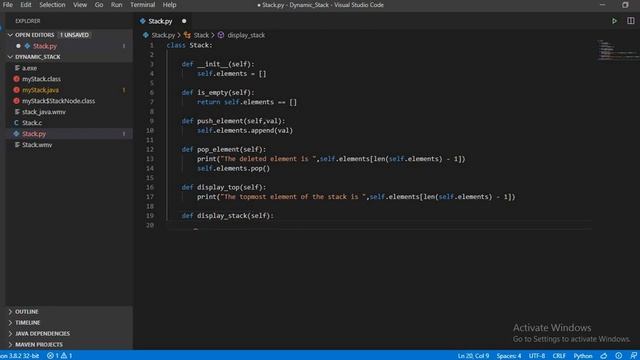Expand the Timeline section
This screenshot has height=360, width=640.
click(10, 322)
